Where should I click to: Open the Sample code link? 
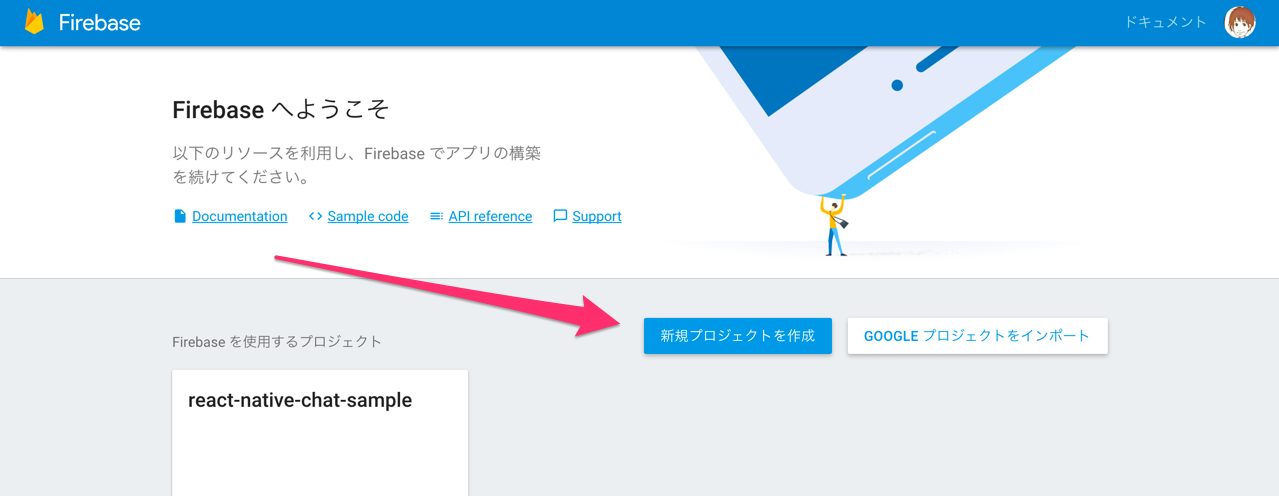368,216
